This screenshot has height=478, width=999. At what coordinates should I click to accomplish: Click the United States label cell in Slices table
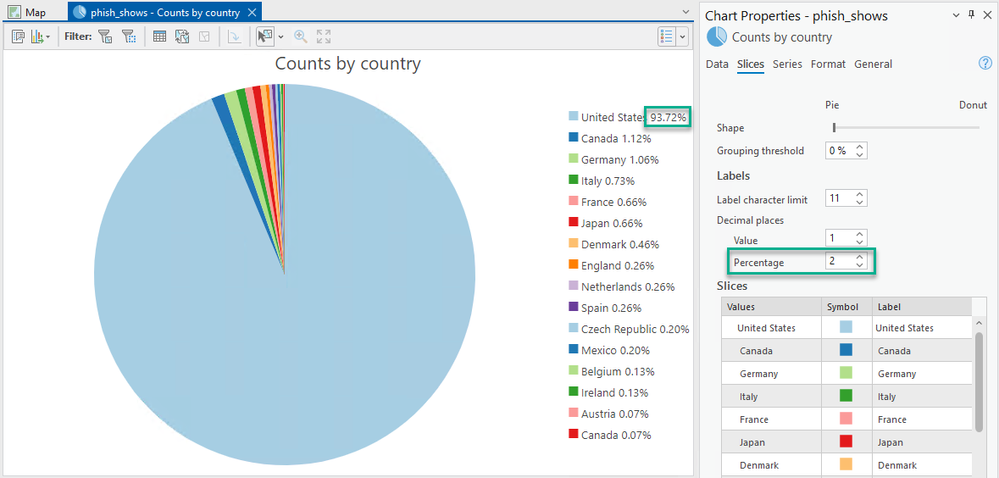click(x=921, y=328)
